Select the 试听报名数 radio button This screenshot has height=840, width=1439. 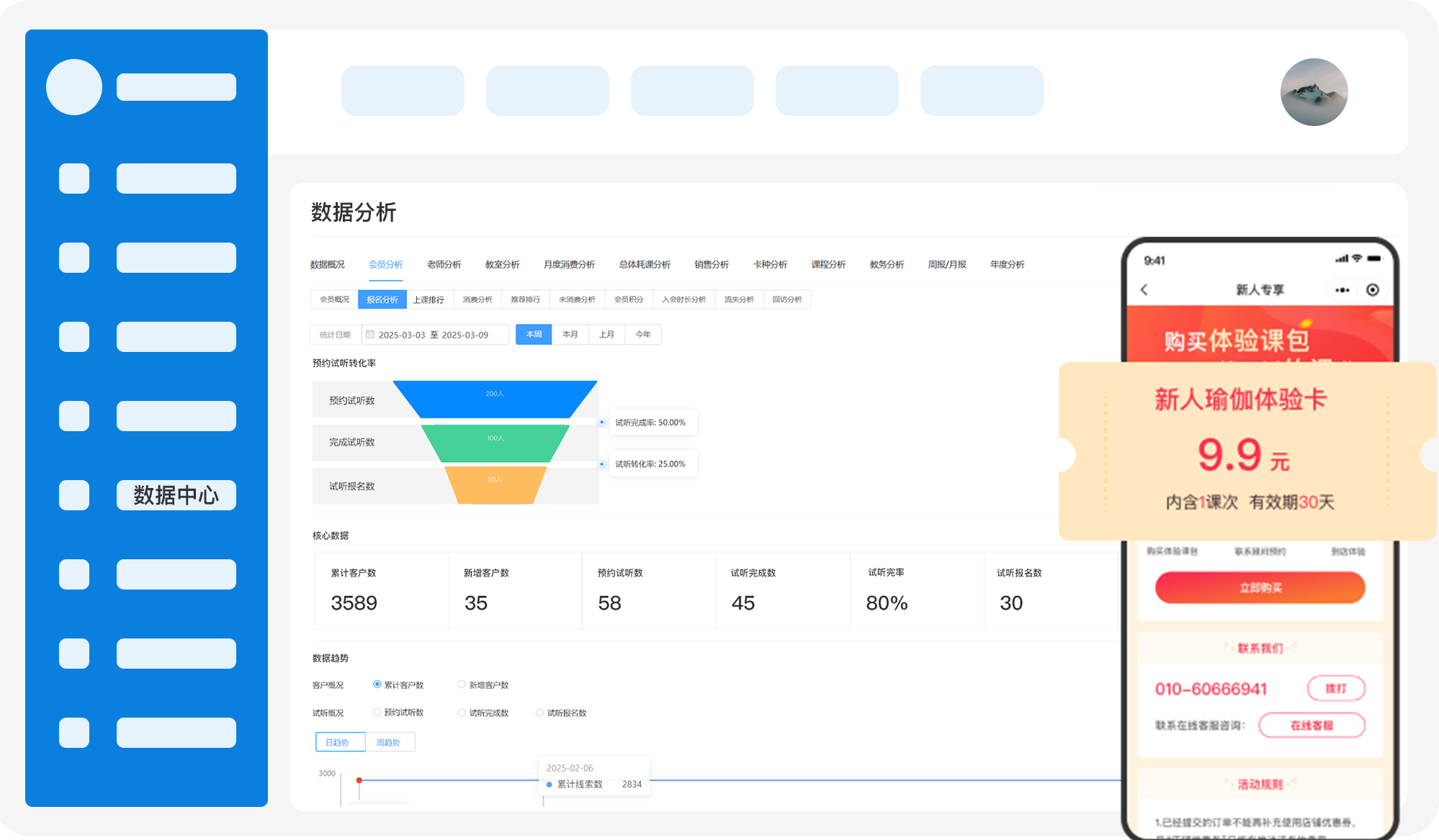[x=539, y=713]
